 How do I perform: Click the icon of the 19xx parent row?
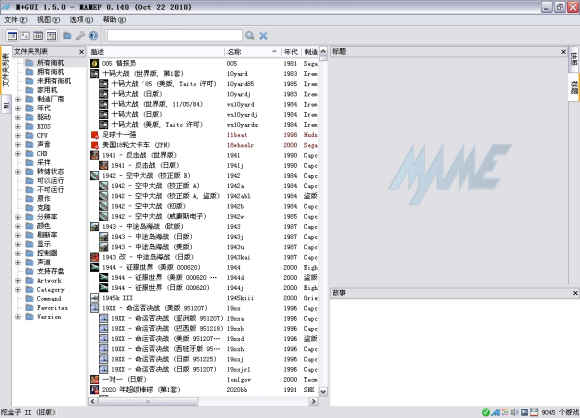95,308
